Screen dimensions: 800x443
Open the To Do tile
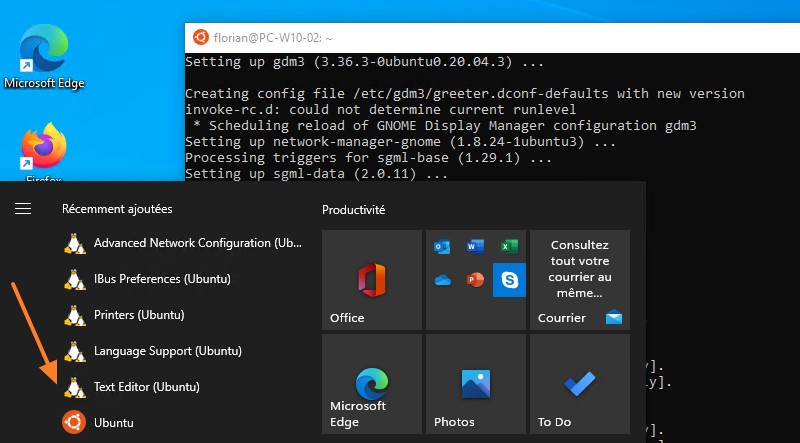(x=580, y=384)
